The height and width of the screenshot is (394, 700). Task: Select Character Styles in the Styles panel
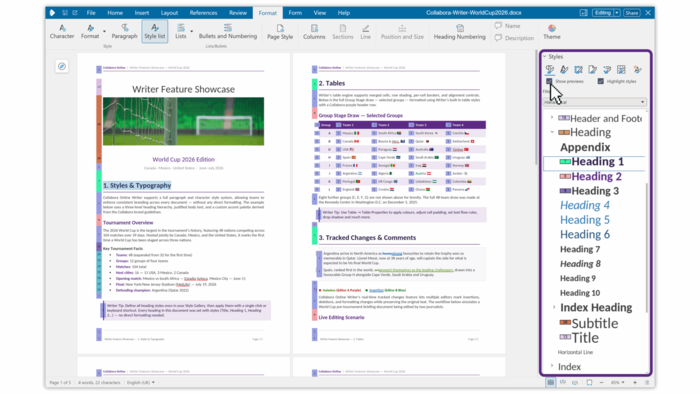pos(564,70)
